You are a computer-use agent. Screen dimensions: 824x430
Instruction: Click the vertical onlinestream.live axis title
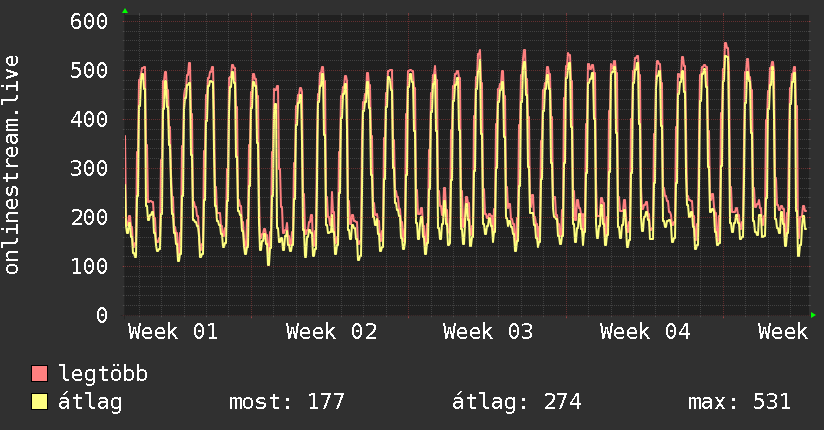click(12, 165)
